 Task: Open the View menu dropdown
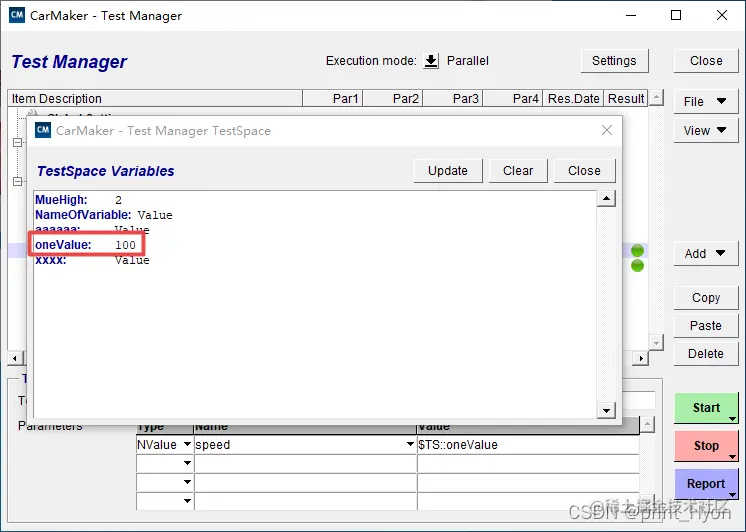(x=706, y=130)
